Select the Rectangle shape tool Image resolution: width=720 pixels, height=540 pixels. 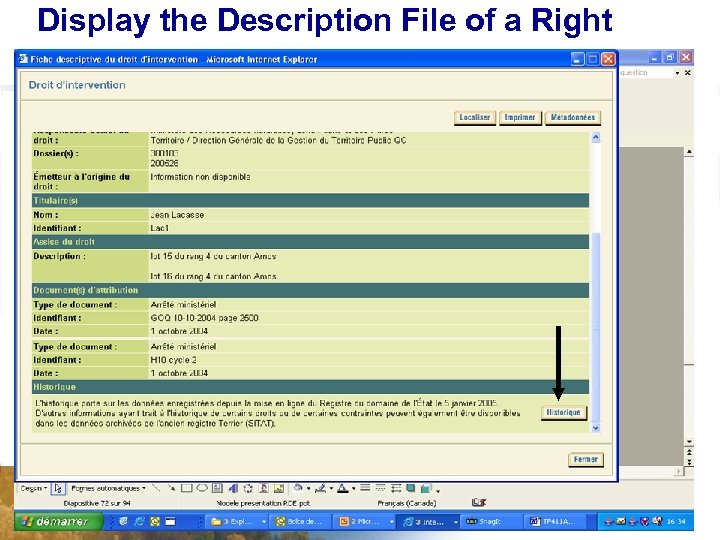coord(186,488)
